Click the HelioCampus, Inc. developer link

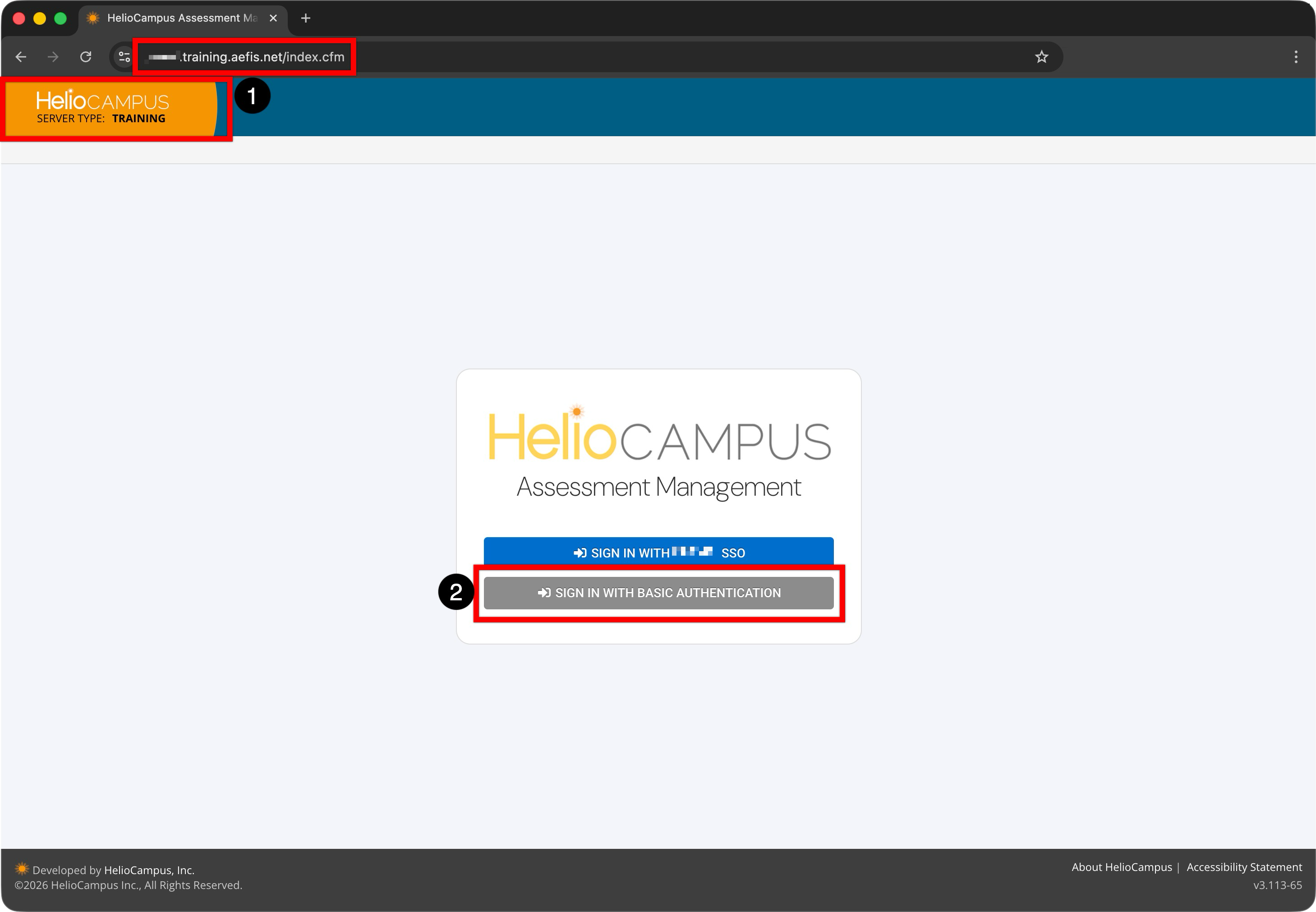(149, 871)
